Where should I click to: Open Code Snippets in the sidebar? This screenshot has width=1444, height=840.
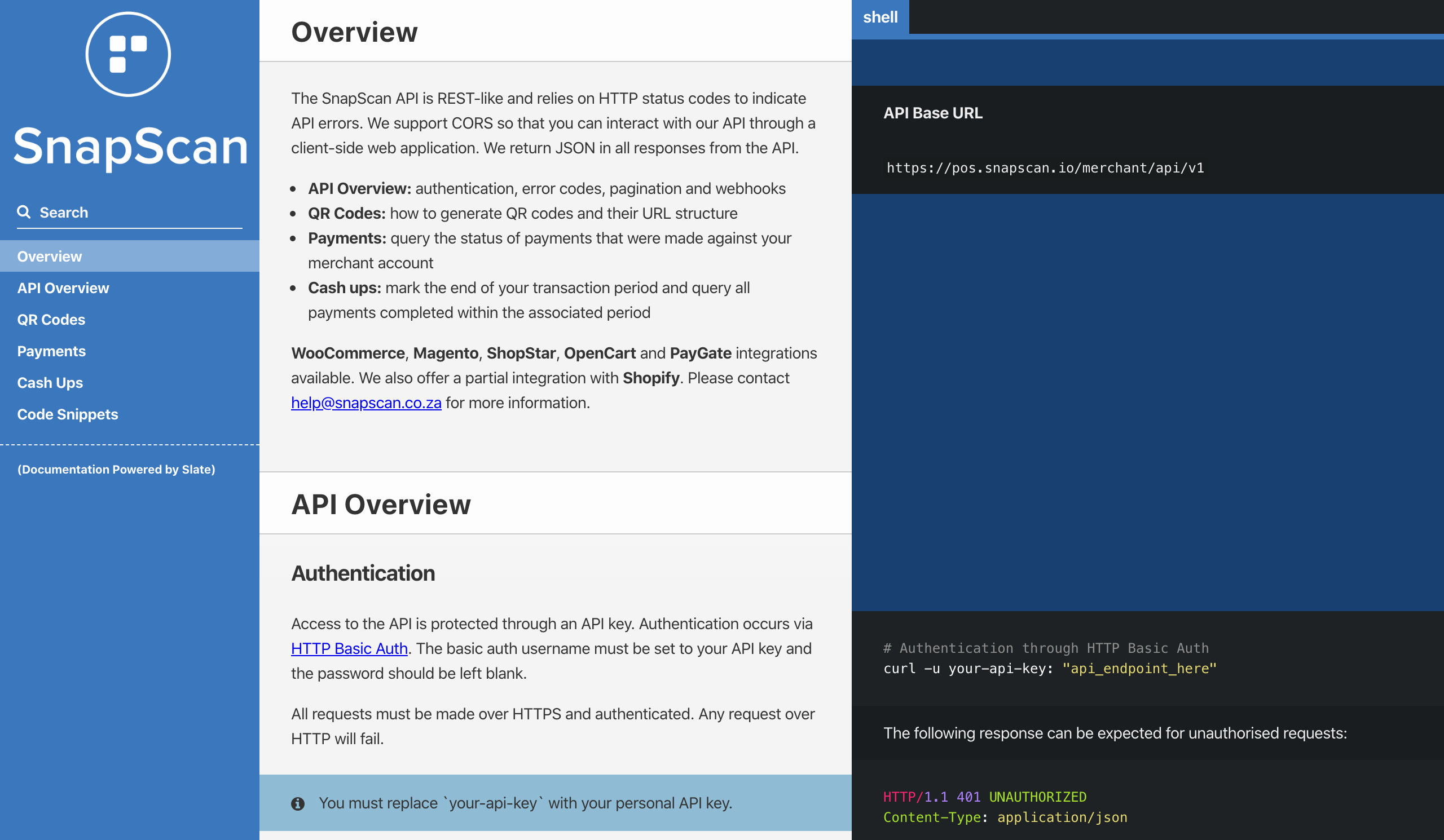click(130, 413)
